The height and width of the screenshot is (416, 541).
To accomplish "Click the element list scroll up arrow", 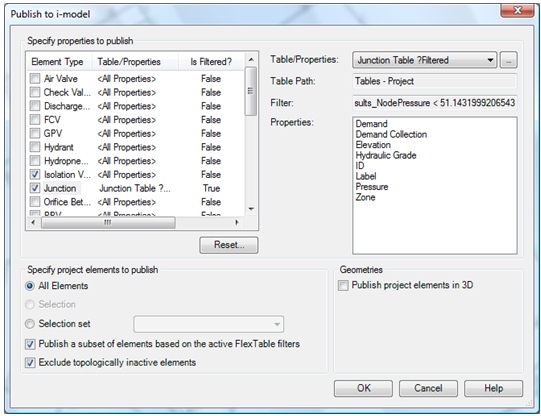I will pos(251,60).
